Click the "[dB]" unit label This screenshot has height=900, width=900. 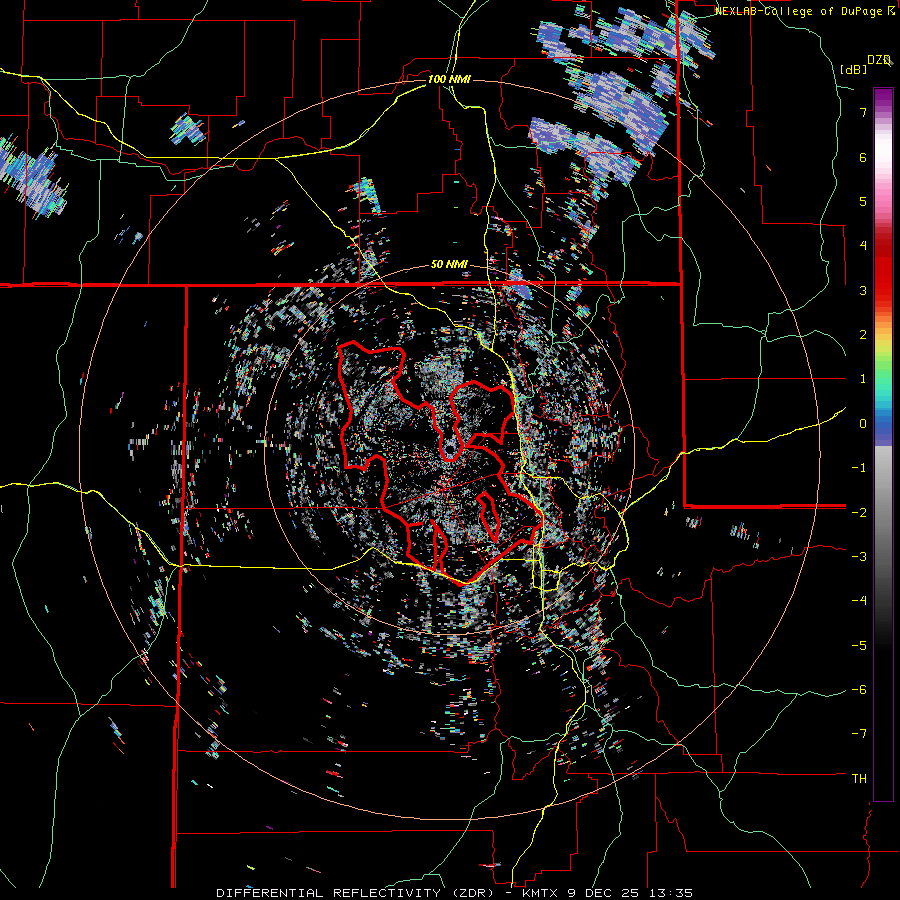point(854,69)
